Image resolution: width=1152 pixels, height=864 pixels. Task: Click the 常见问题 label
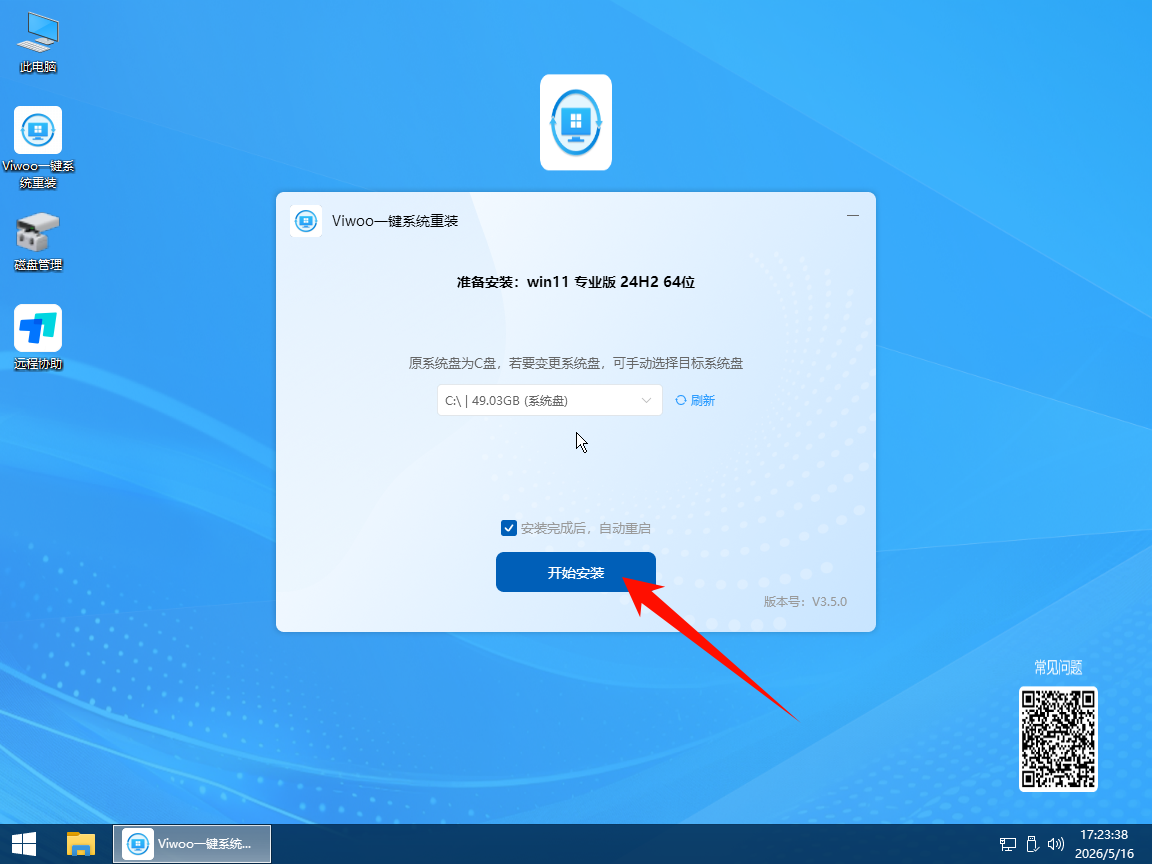1058,668
